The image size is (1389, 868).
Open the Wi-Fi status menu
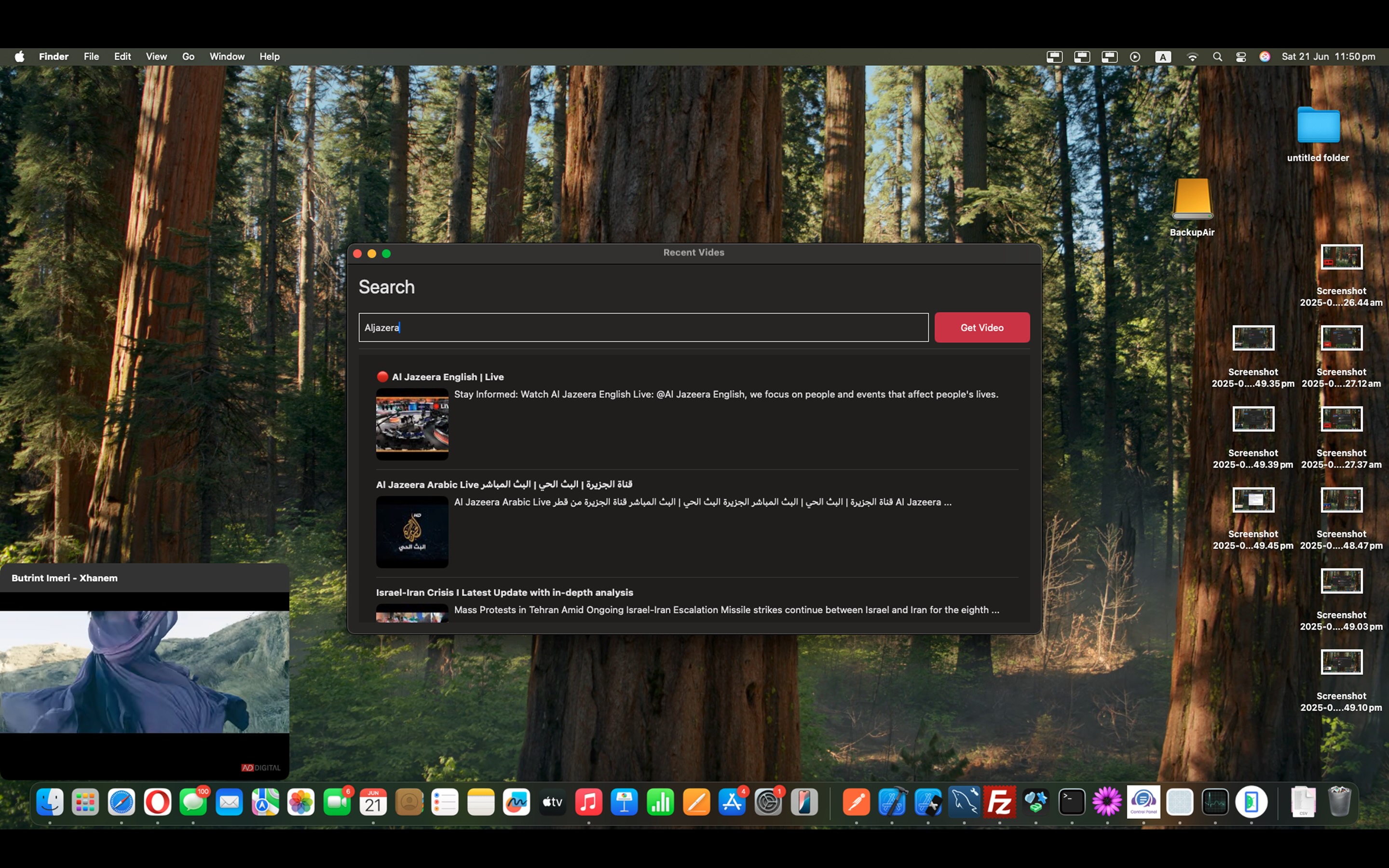coord(1192,57)
